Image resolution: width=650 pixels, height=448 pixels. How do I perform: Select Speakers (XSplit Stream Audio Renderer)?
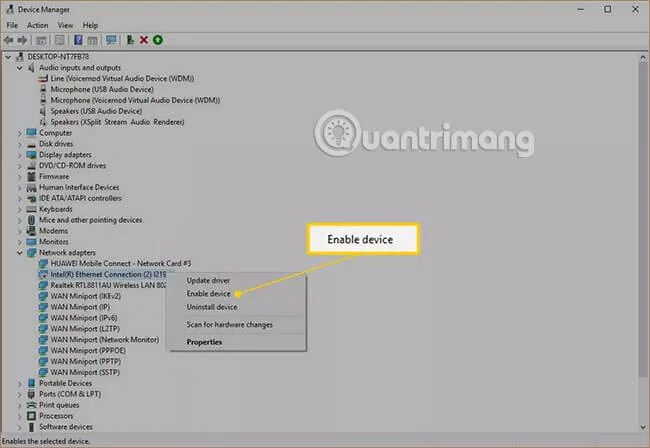117,122
